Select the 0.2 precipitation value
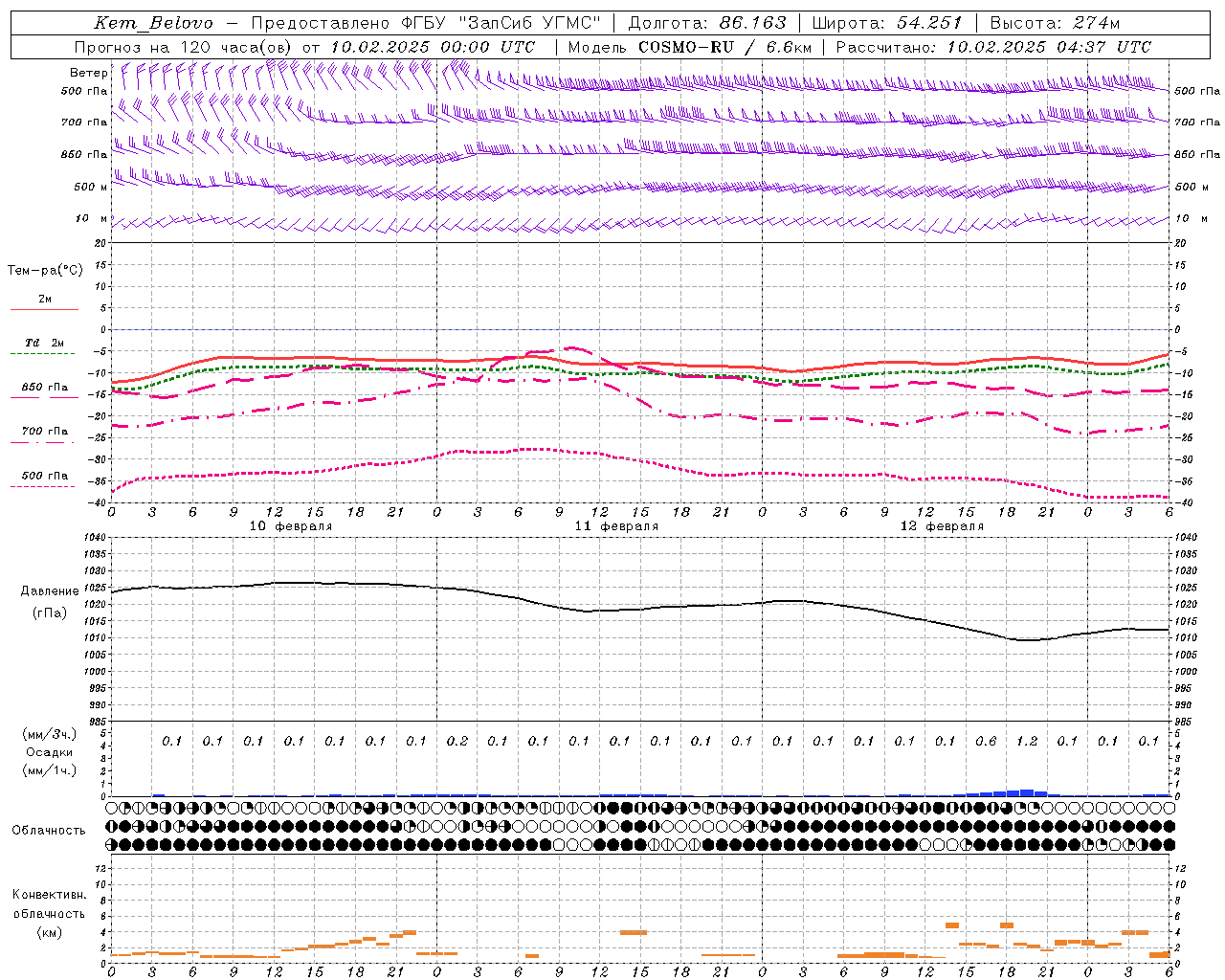Image resolution: width=1225 pixels, height=980 pixels. (457, 742)
